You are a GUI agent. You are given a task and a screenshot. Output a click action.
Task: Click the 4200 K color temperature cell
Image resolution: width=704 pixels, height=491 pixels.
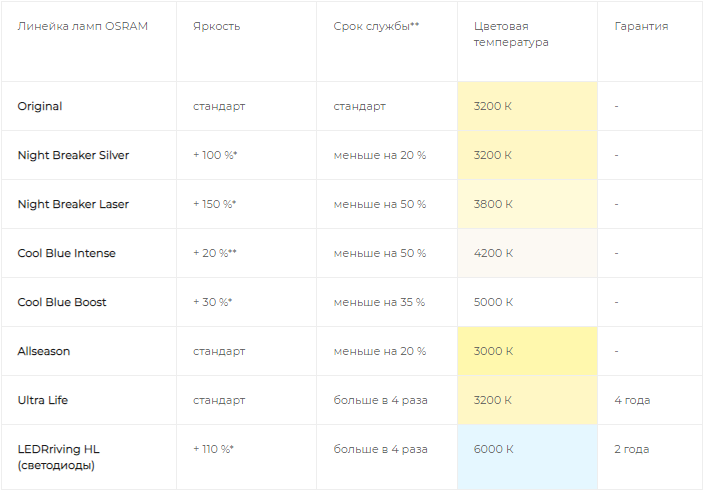[x=528, y=253]
